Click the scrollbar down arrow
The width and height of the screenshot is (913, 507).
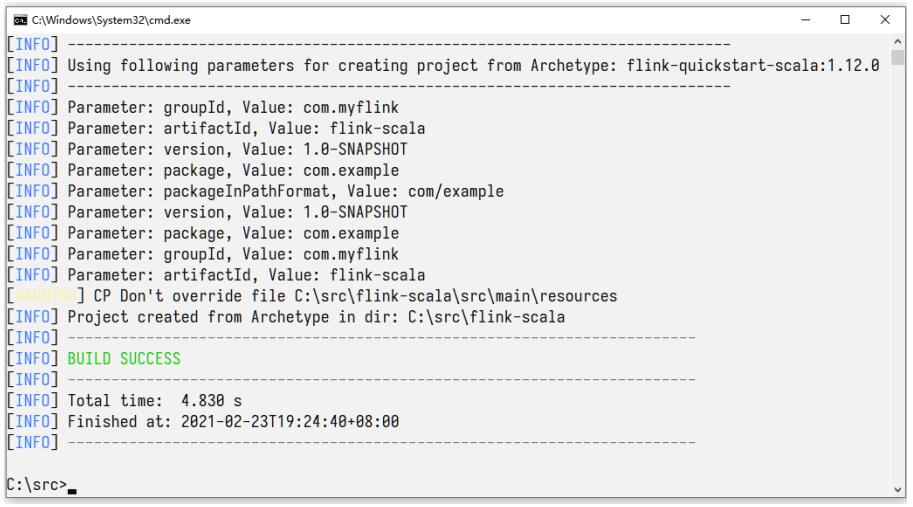pyautogui.click(x=896, y=487)
